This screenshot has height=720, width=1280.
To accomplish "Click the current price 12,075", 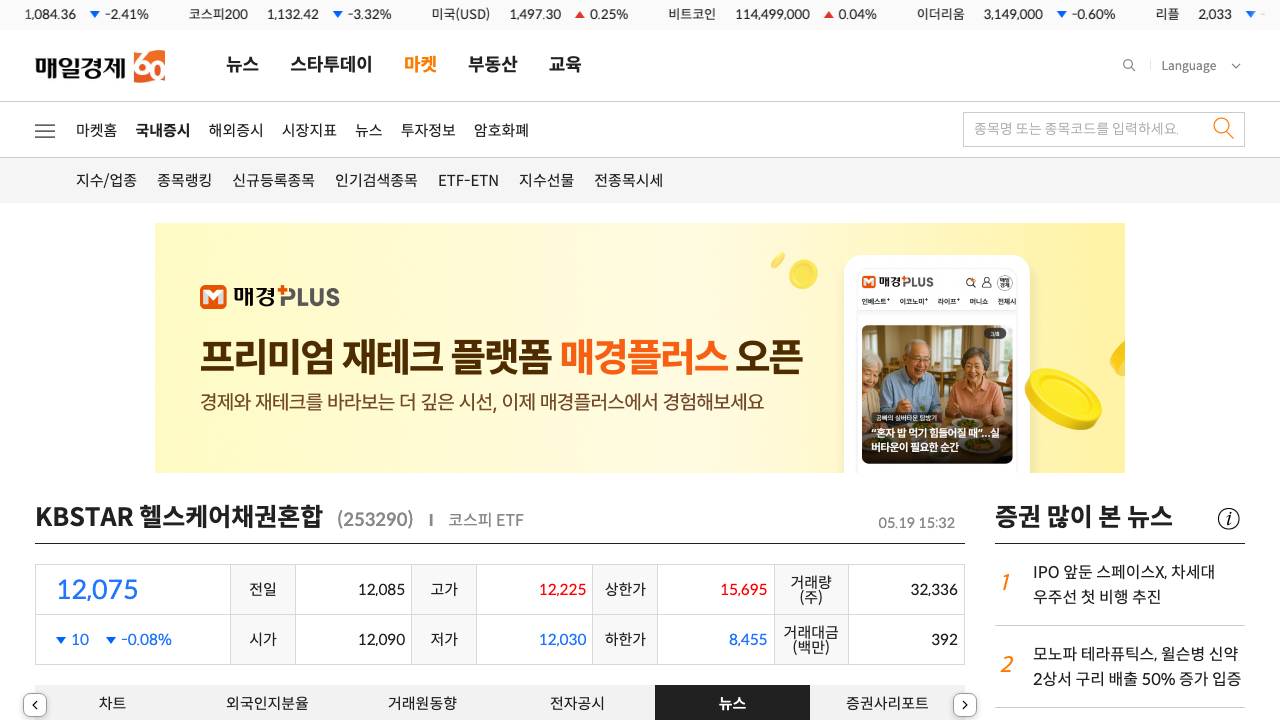I will click(97, 589).
